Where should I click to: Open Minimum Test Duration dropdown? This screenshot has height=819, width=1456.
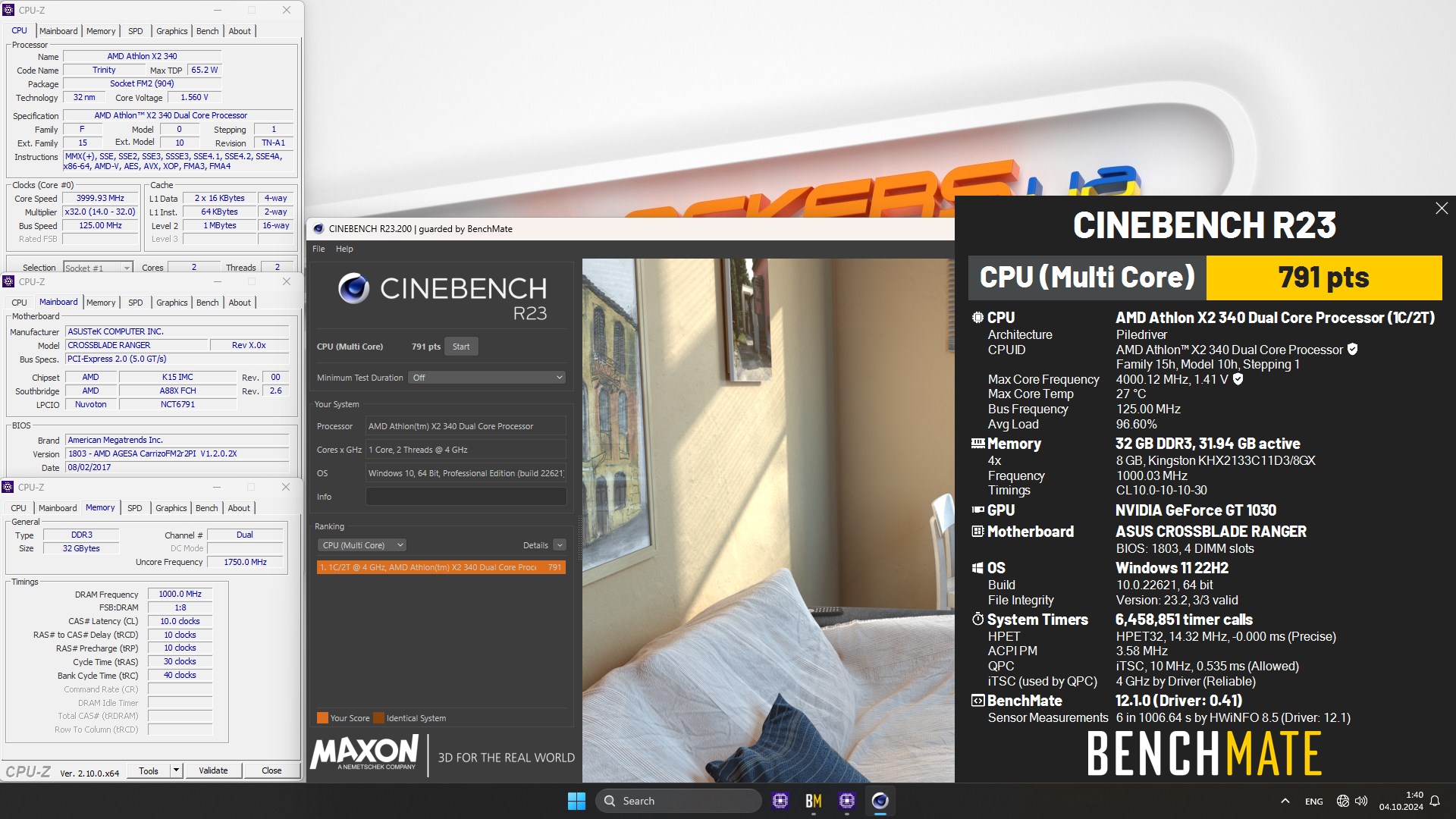tap(487, 378)
